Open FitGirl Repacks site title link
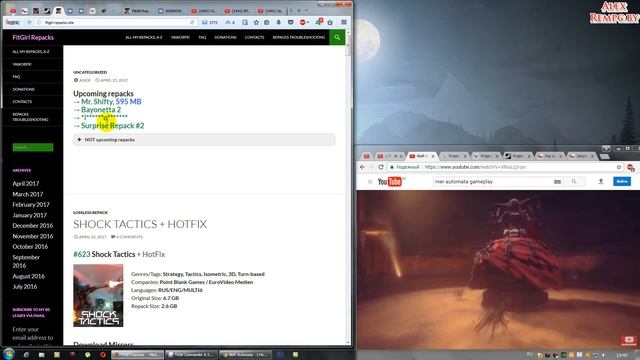The height and width of the screenshot is (360, 640). [x=33, y=37]
